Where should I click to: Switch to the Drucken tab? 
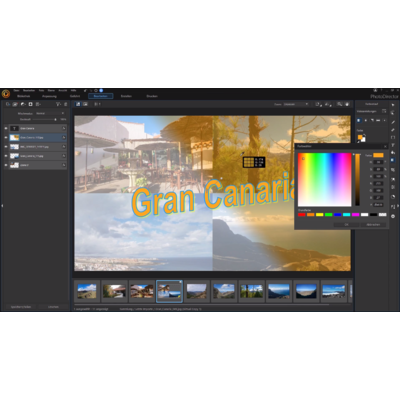[152, 96]
